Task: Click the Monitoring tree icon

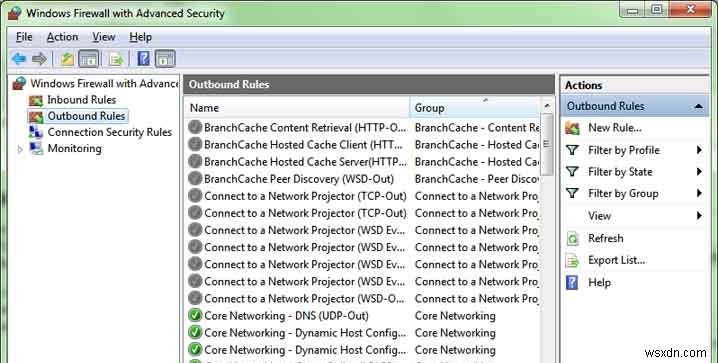Action: pyautogui.click(x=36, y=149)
